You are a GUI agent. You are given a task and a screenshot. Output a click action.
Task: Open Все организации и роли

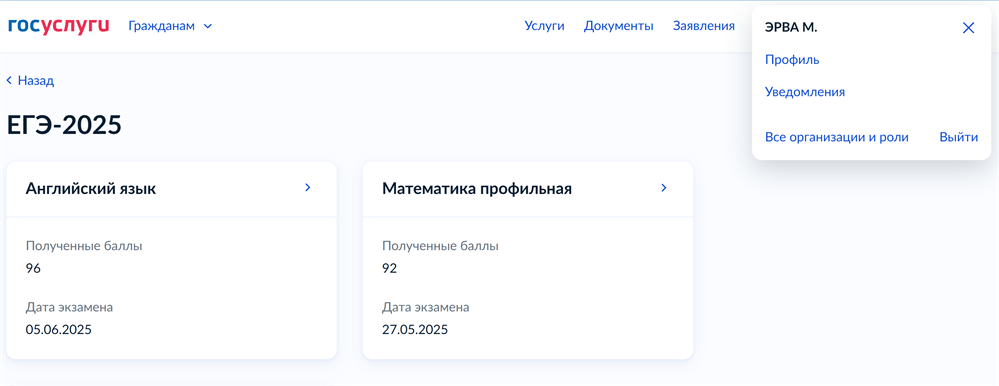(837, 138)
